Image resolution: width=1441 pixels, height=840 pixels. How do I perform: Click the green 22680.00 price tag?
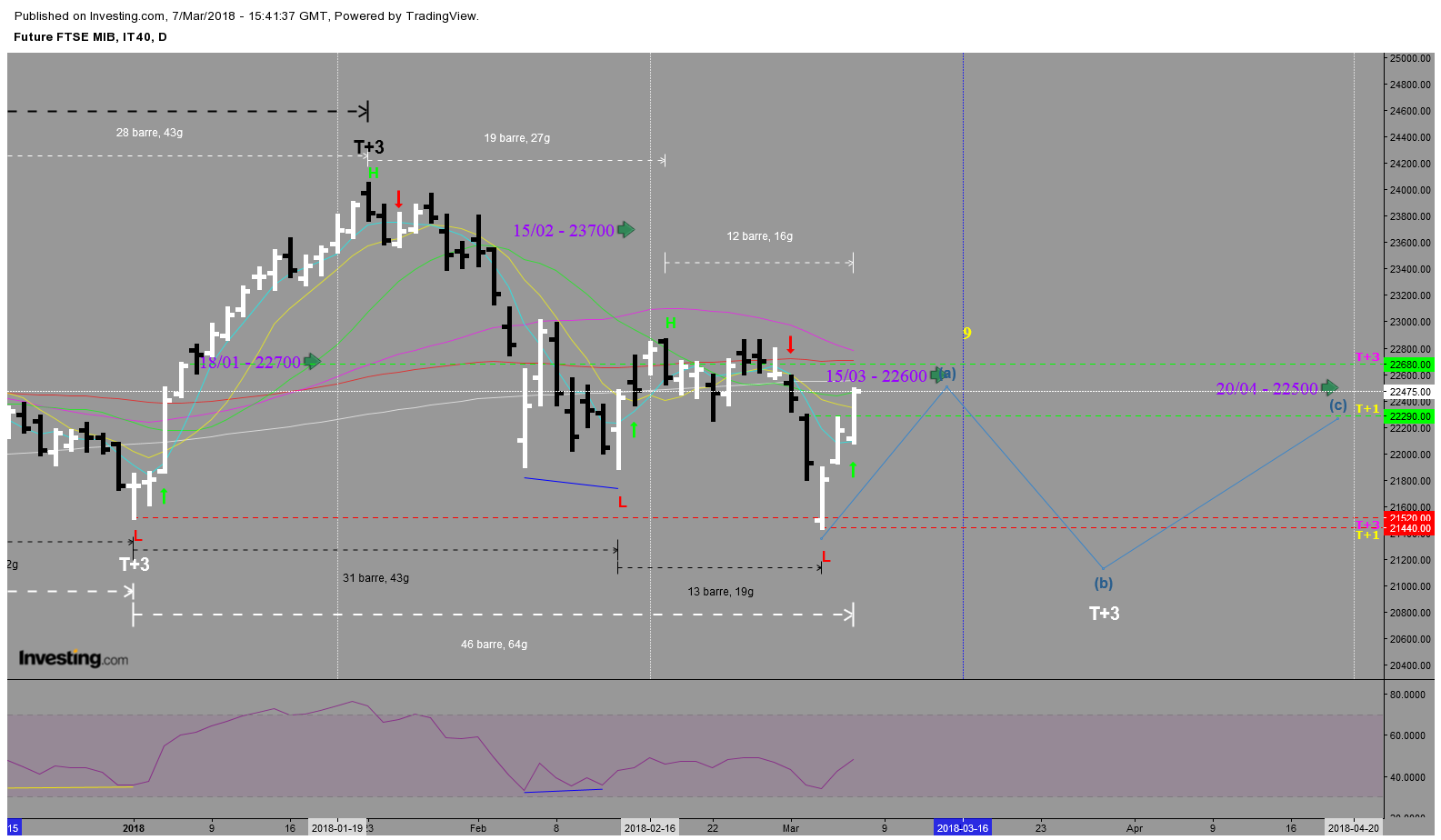pos(1409,365)
